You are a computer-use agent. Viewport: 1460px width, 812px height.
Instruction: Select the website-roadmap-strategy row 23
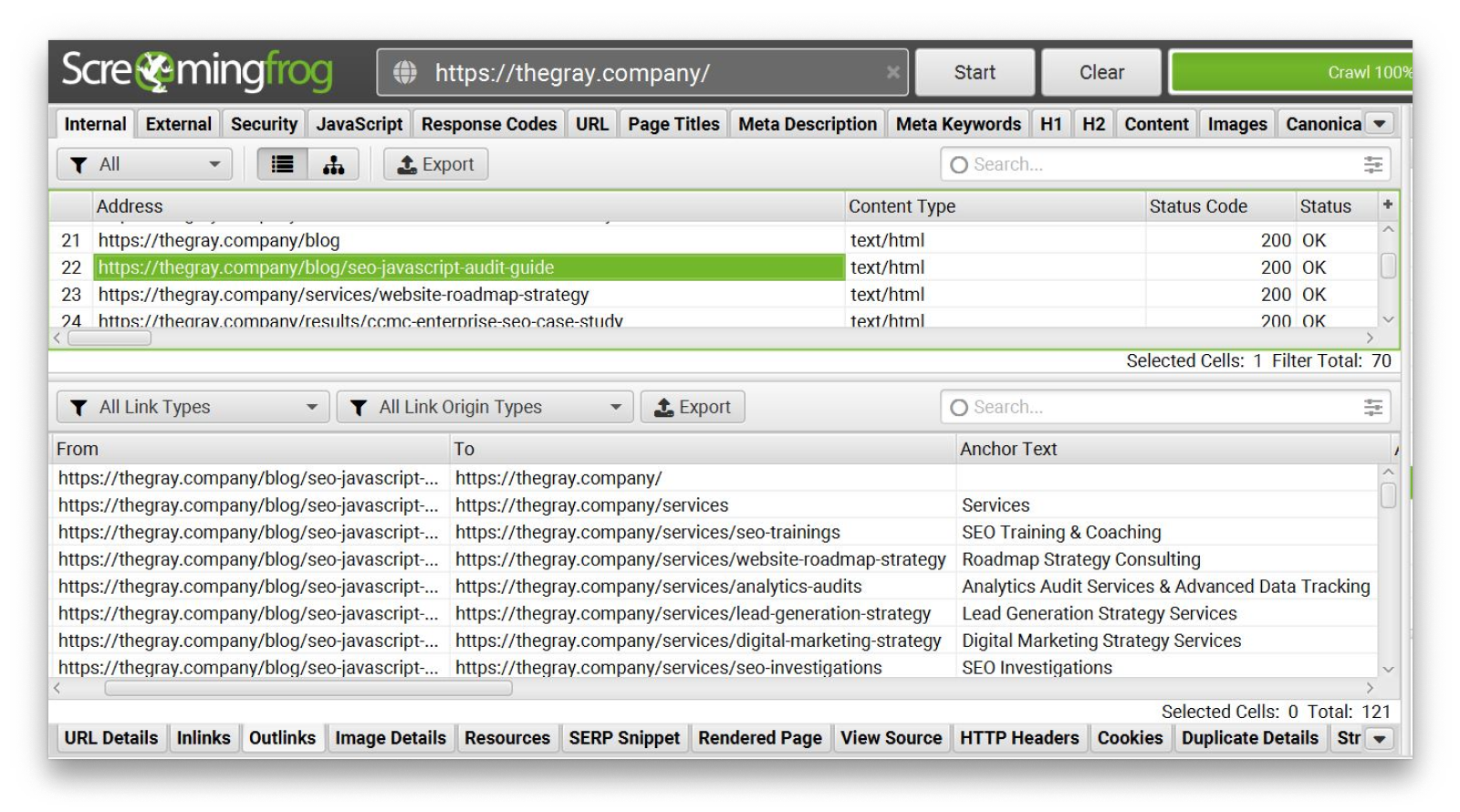[343, 295]
